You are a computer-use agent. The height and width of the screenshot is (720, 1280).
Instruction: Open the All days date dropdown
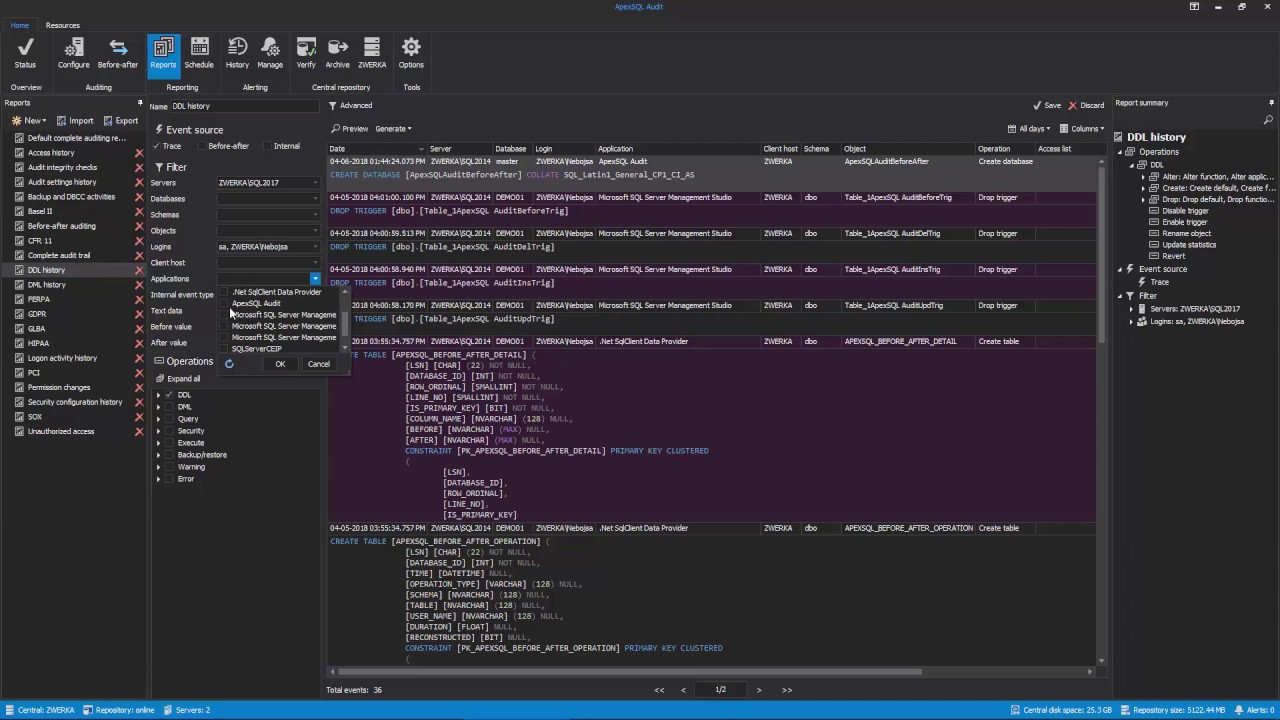[x=1028, y=128]
